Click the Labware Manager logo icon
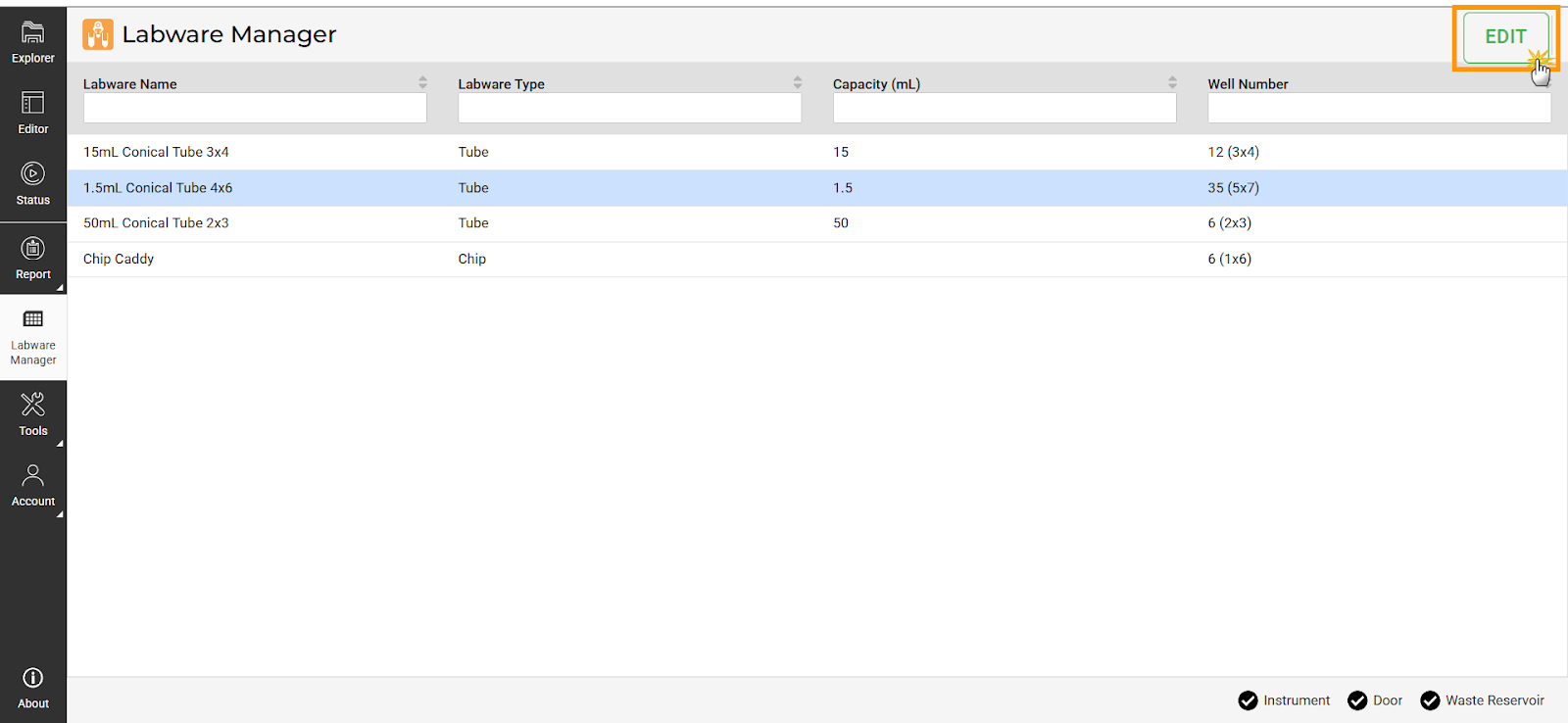 click(98, 34)
